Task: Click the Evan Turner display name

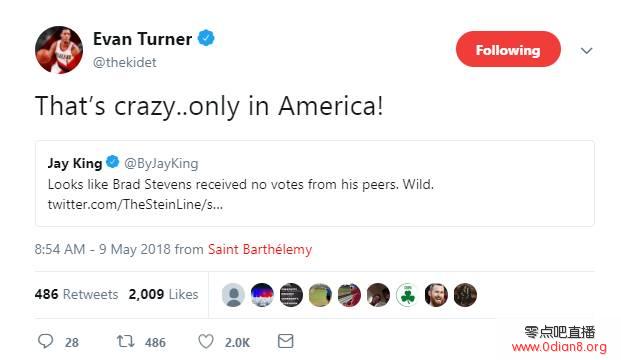Action: [143, 39]
